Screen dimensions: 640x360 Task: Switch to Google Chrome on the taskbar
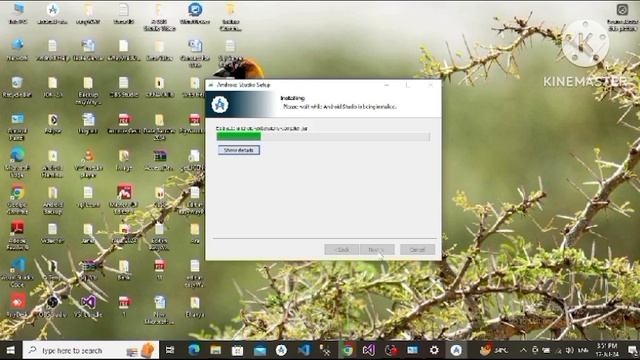click(347, 350)
